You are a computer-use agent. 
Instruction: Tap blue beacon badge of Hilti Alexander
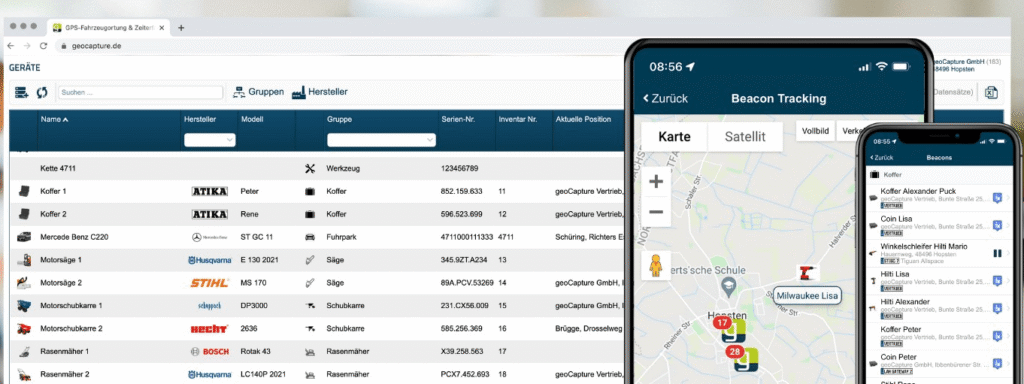click(997, 308)
